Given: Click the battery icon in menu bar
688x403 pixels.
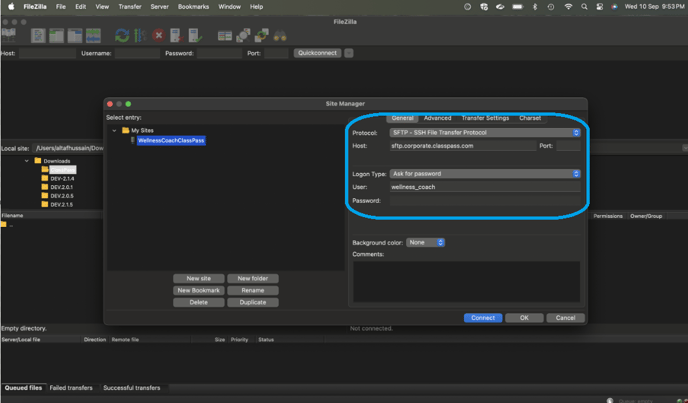Looking at the screenshot, I should click(518, 7).
